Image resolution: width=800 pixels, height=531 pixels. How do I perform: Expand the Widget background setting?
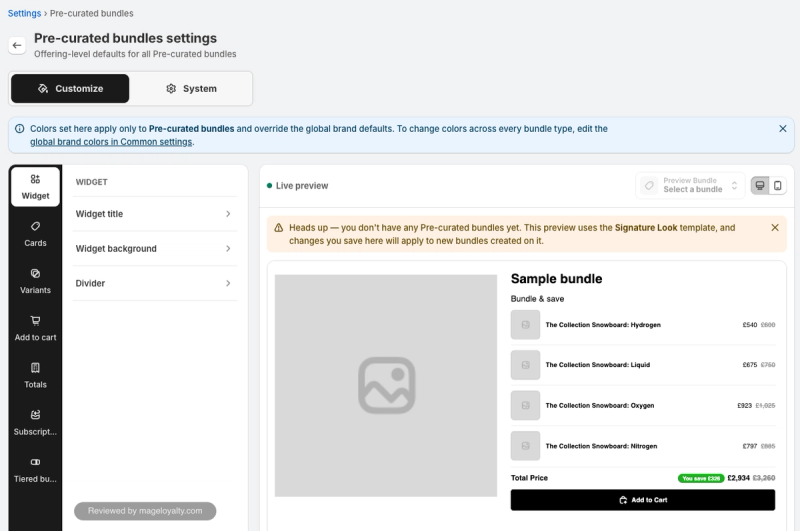(155, 248)
